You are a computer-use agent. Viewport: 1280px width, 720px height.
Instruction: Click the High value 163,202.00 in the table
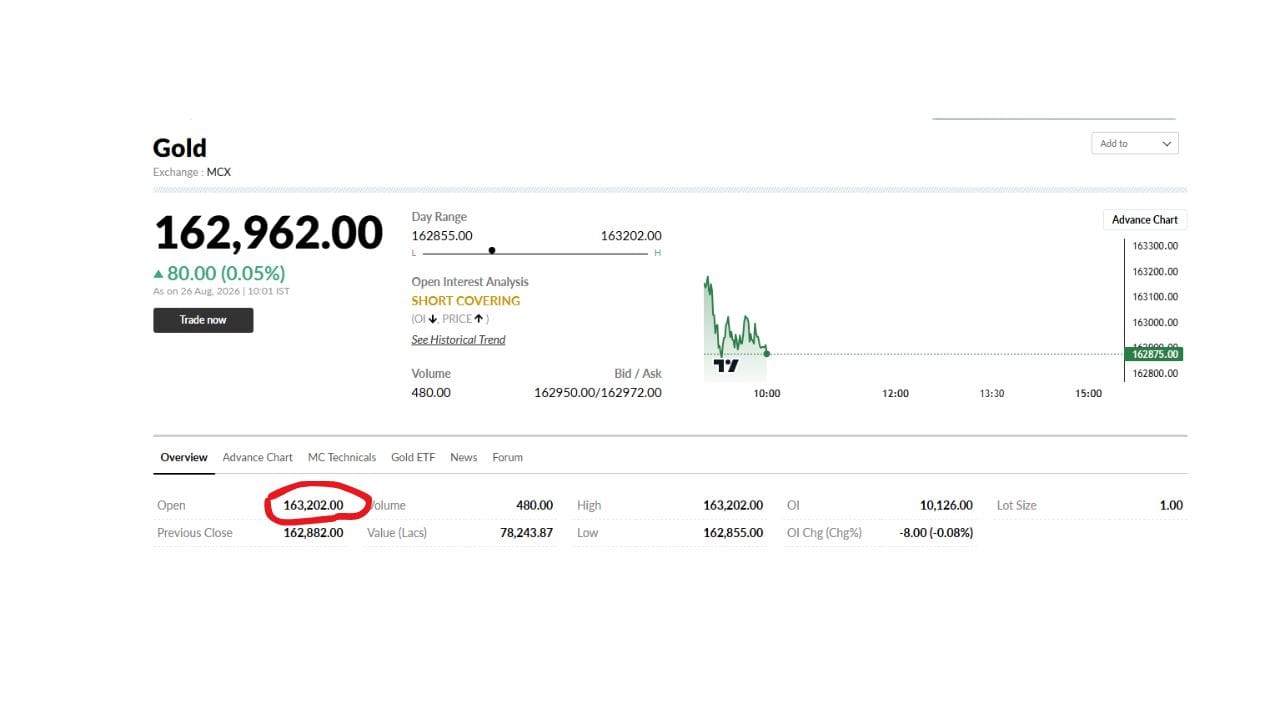tap(733, 505)
